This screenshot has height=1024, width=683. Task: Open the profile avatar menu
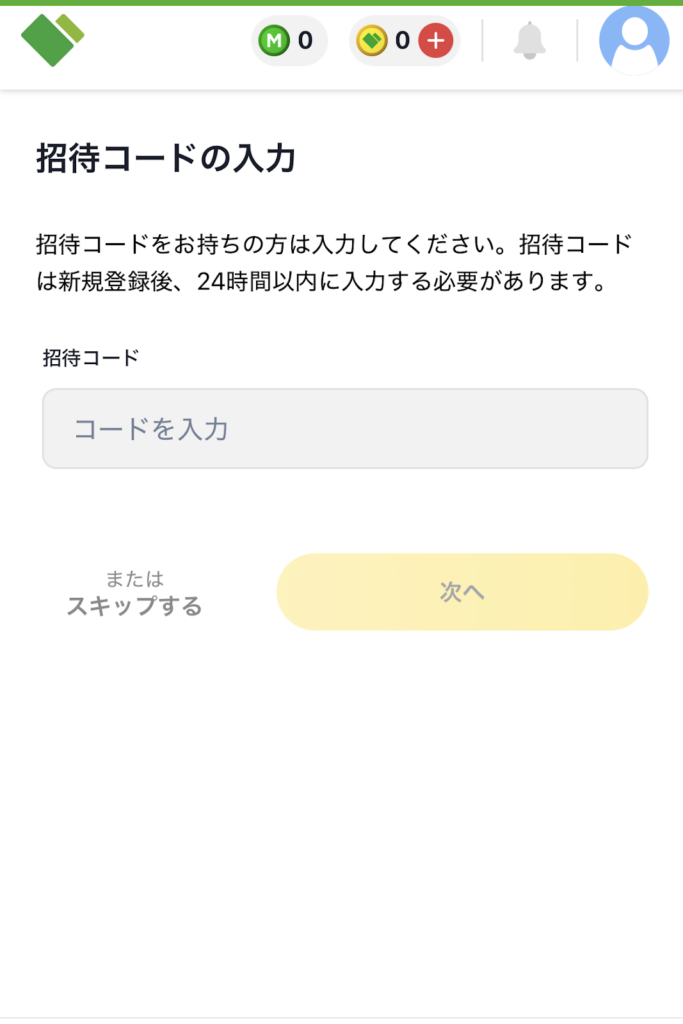[633, 41]
